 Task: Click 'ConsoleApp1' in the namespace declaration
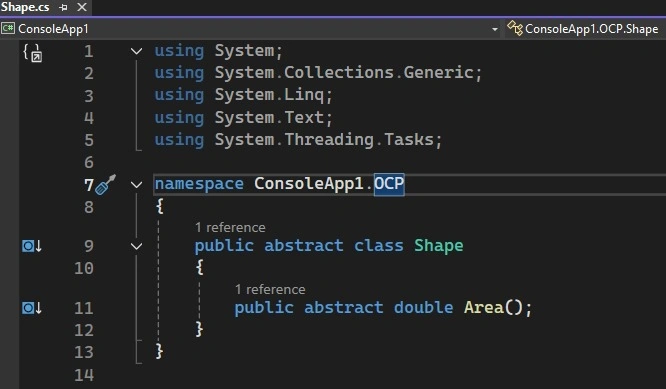tap(309, 183)
